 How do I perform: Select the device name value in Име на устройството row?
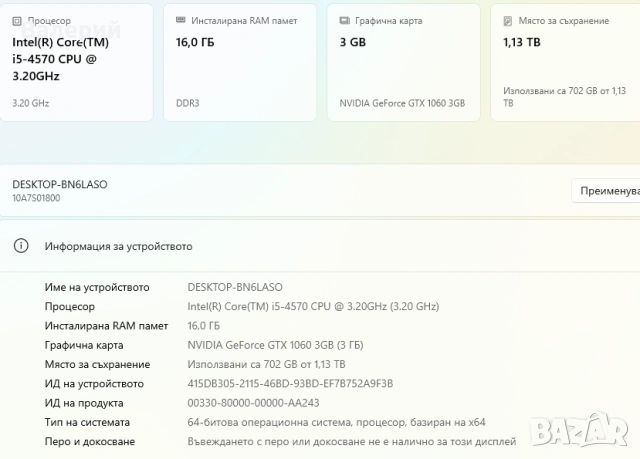click(235, 287)
